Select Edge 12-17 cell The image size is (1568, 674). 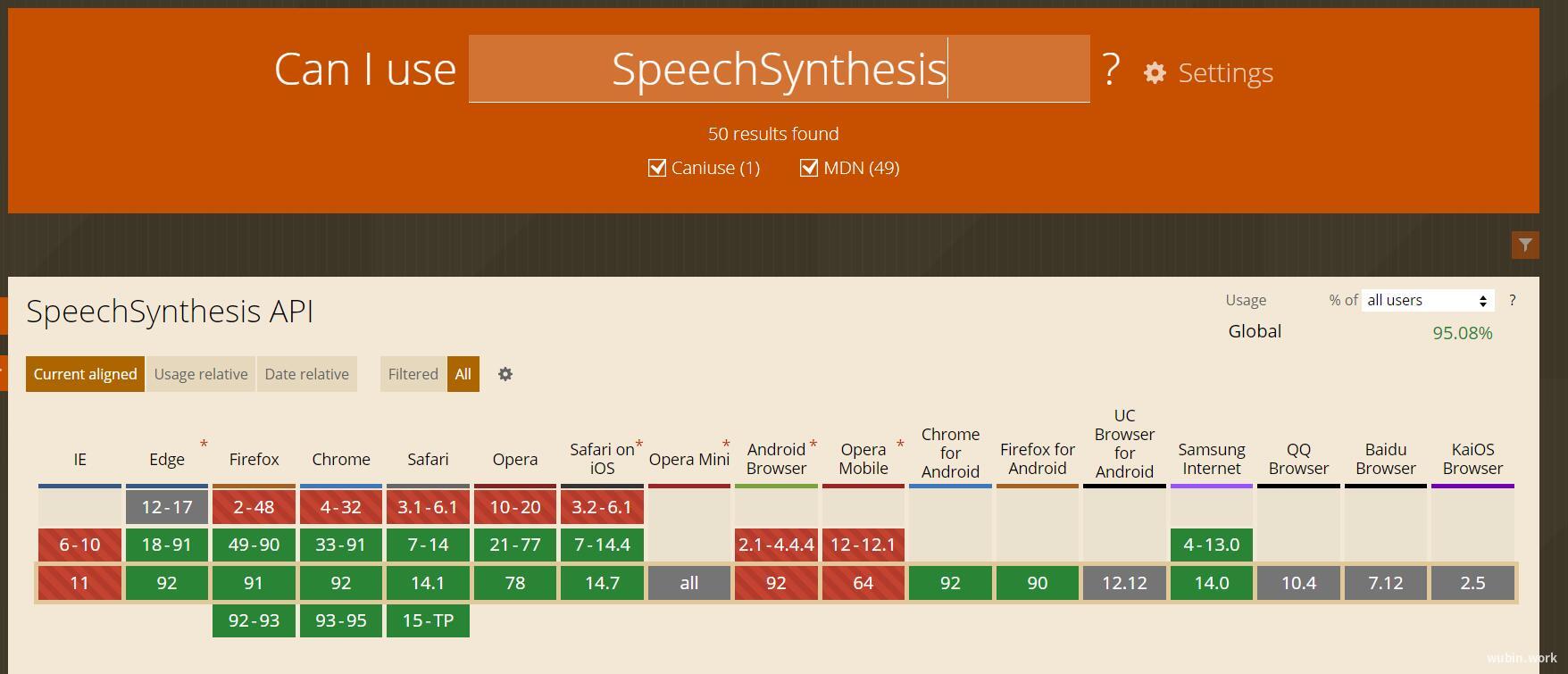[167, 507]
